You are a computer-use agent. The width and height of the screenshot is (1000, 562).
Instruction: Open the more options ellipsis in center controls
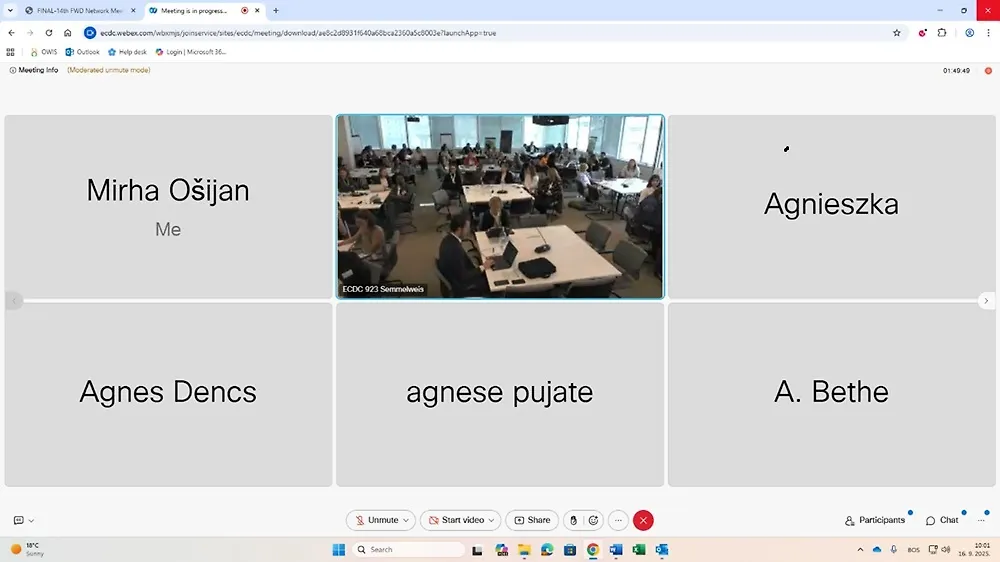618,520
